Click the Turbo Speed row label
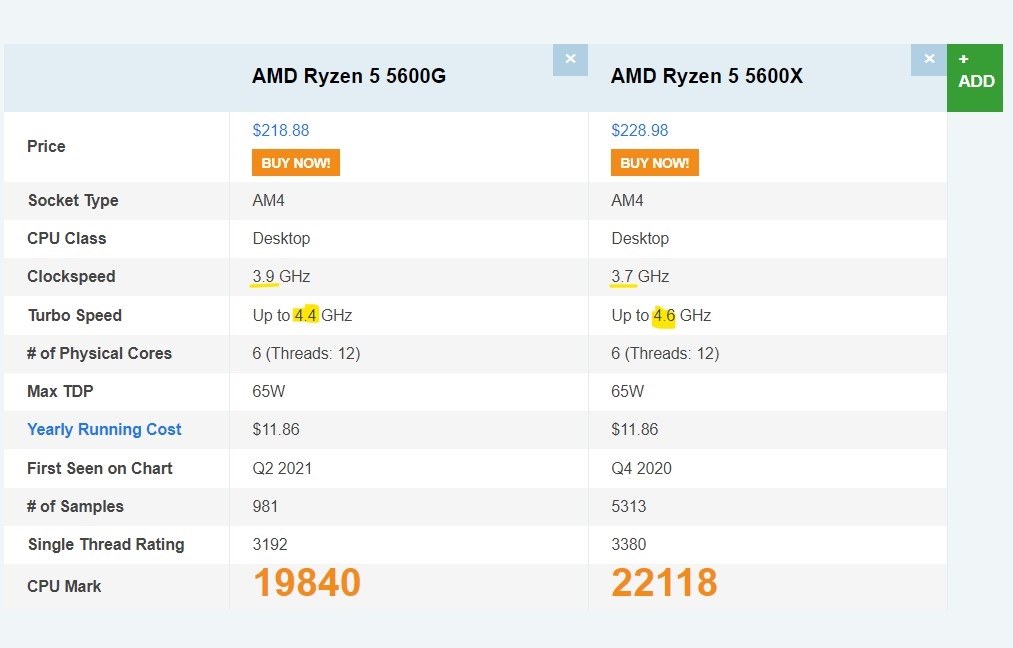The width and height of the screenshot is (1013, 648). click(75, 315)
